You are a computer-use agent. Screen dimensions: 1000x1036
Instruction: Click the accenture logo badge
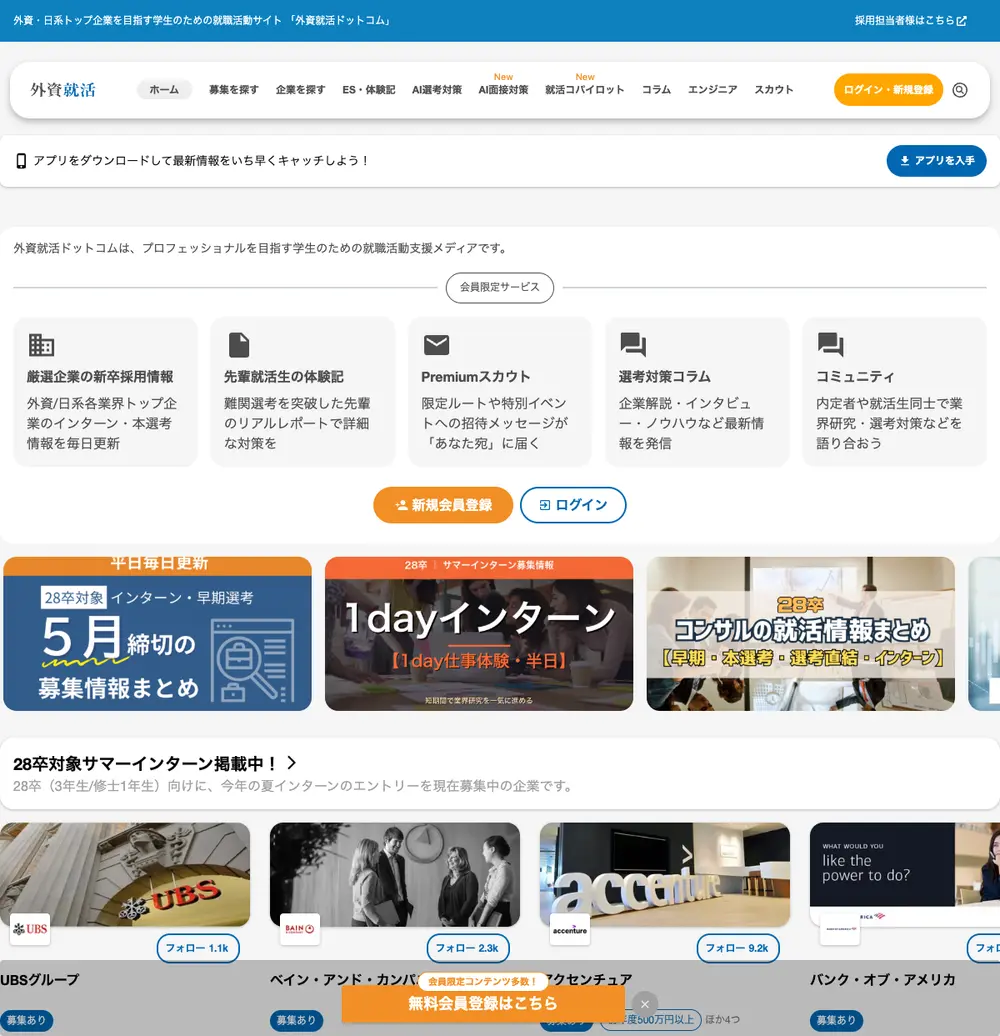[x=569, y=929]
